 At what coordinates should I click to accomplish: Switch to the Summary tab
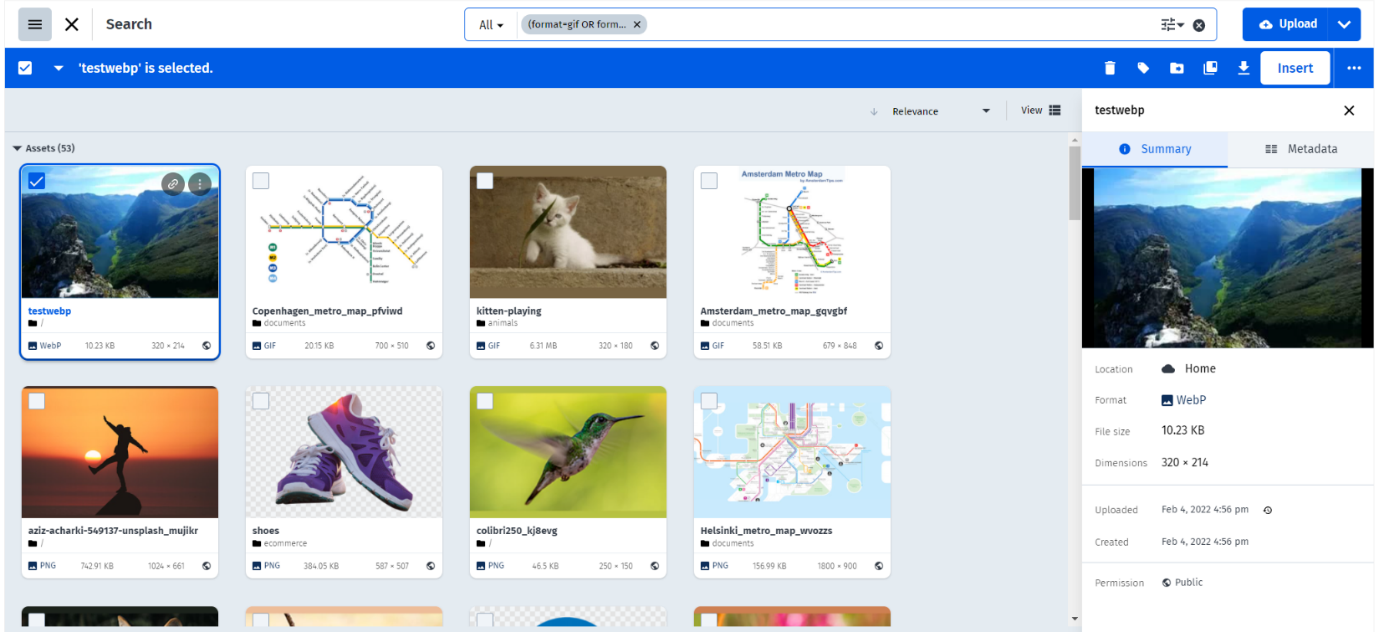click(x=1154, y=149)
